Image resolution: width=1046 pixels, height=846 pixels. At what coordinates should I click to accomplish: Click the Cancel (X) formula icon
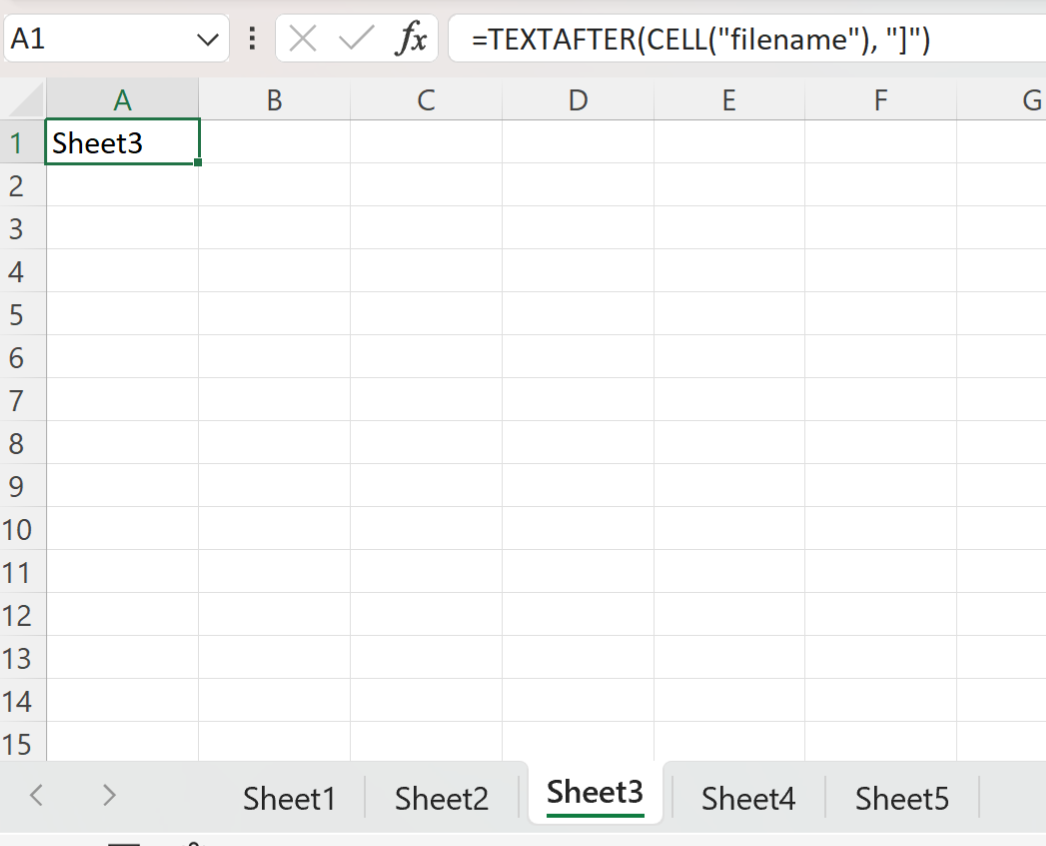302,38
